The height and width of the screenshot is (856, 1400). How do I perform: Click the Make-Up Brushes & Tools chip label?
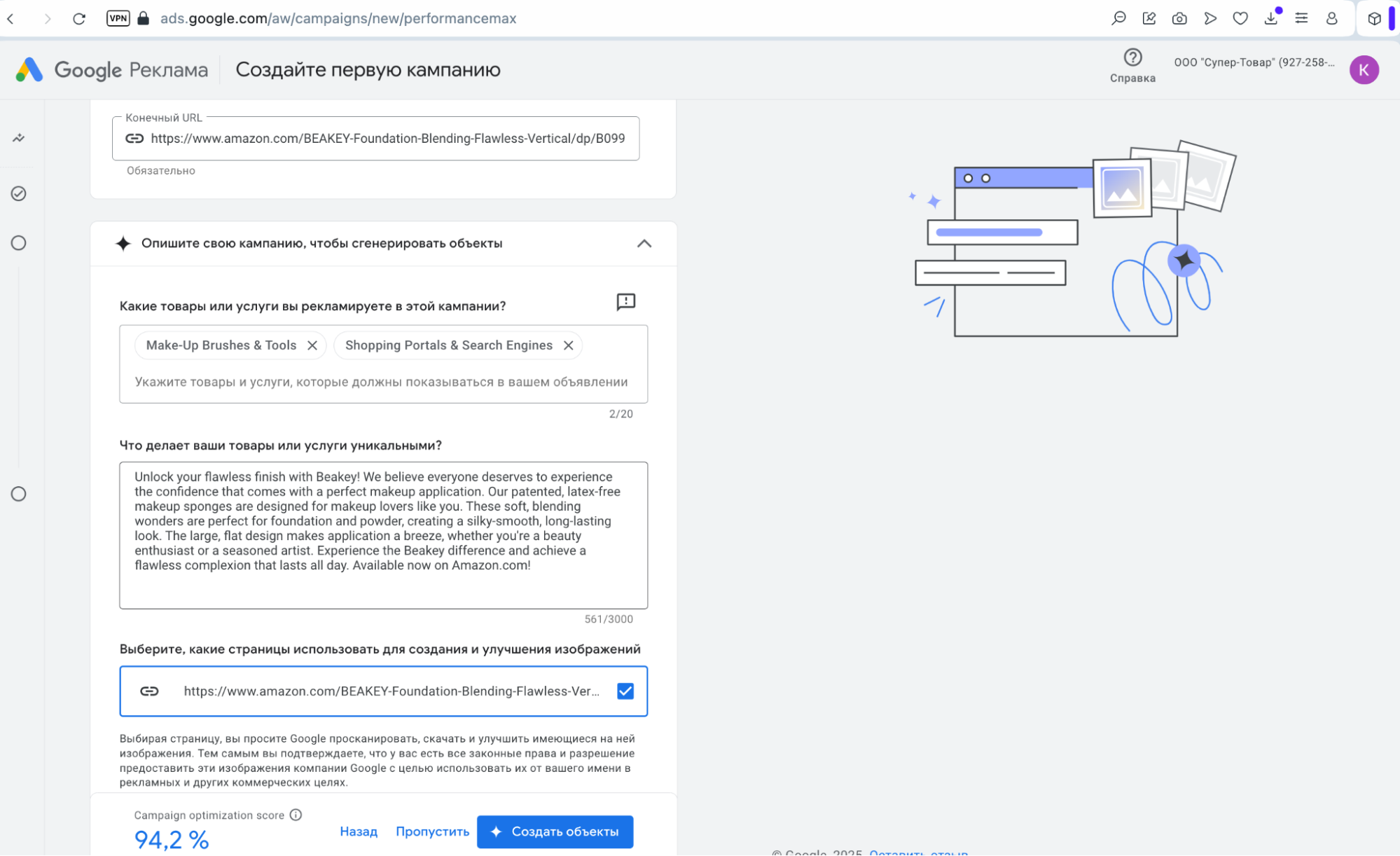click(221, 345)
